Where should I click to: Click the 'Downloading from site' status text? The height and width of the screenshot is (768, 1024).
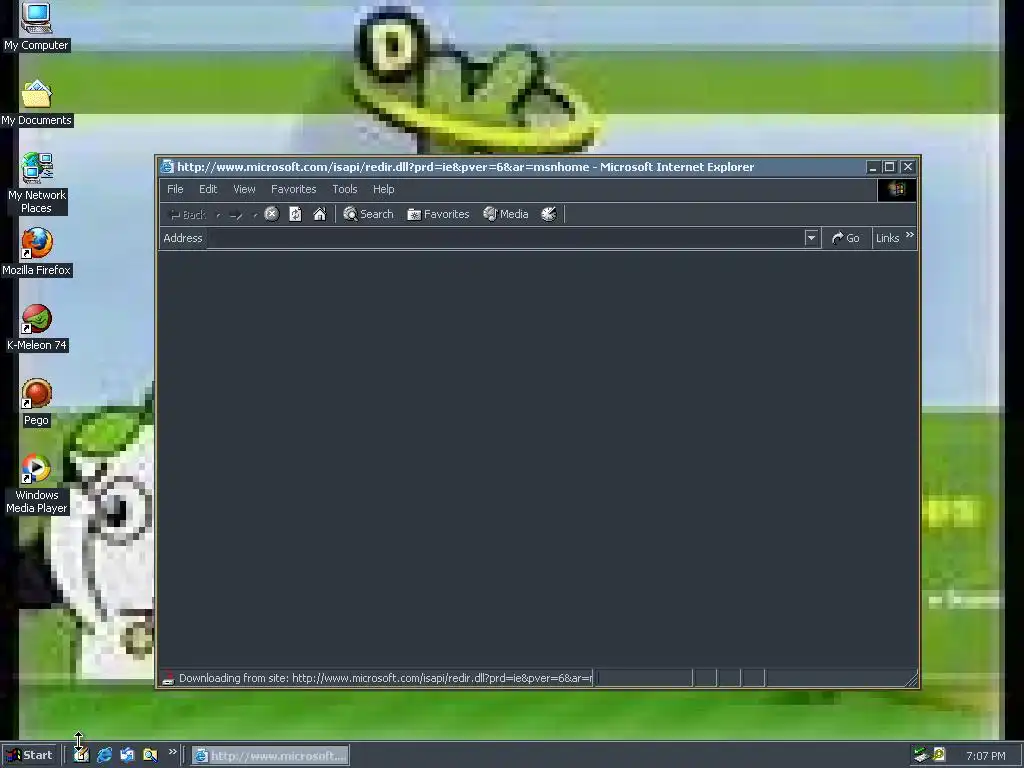[386, 679]
